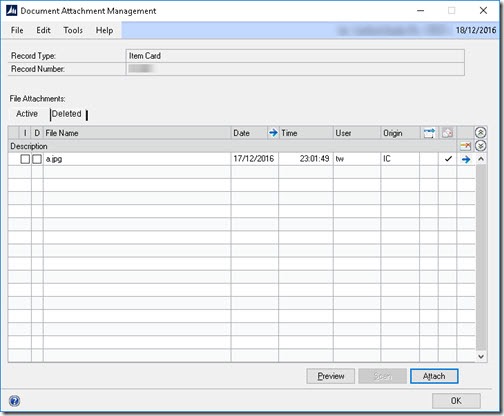This screenshot has width=504, height=416.
Task: Click the vertical scrollbar track of the list
Action: 481,257
